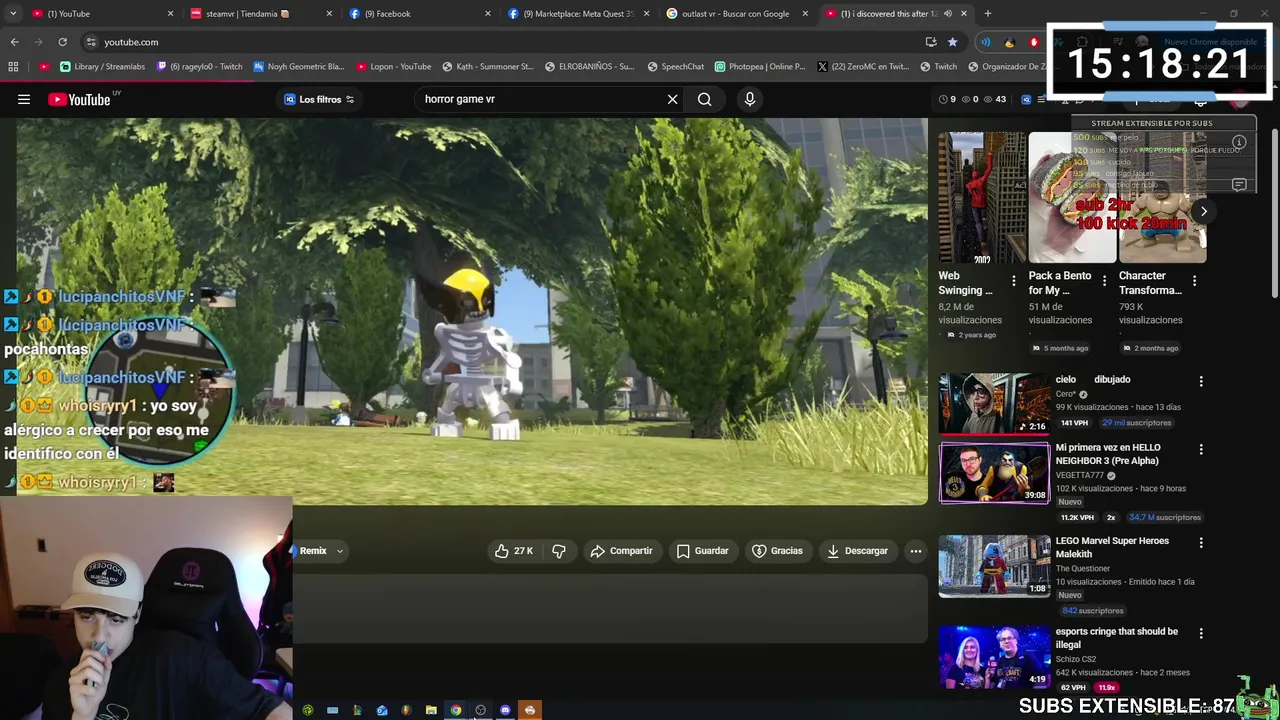Open options for Mi primera vez en HELLO NEIGHBOR
The height and width of the screenshot is (720, 1280).
pos(1201,450)
